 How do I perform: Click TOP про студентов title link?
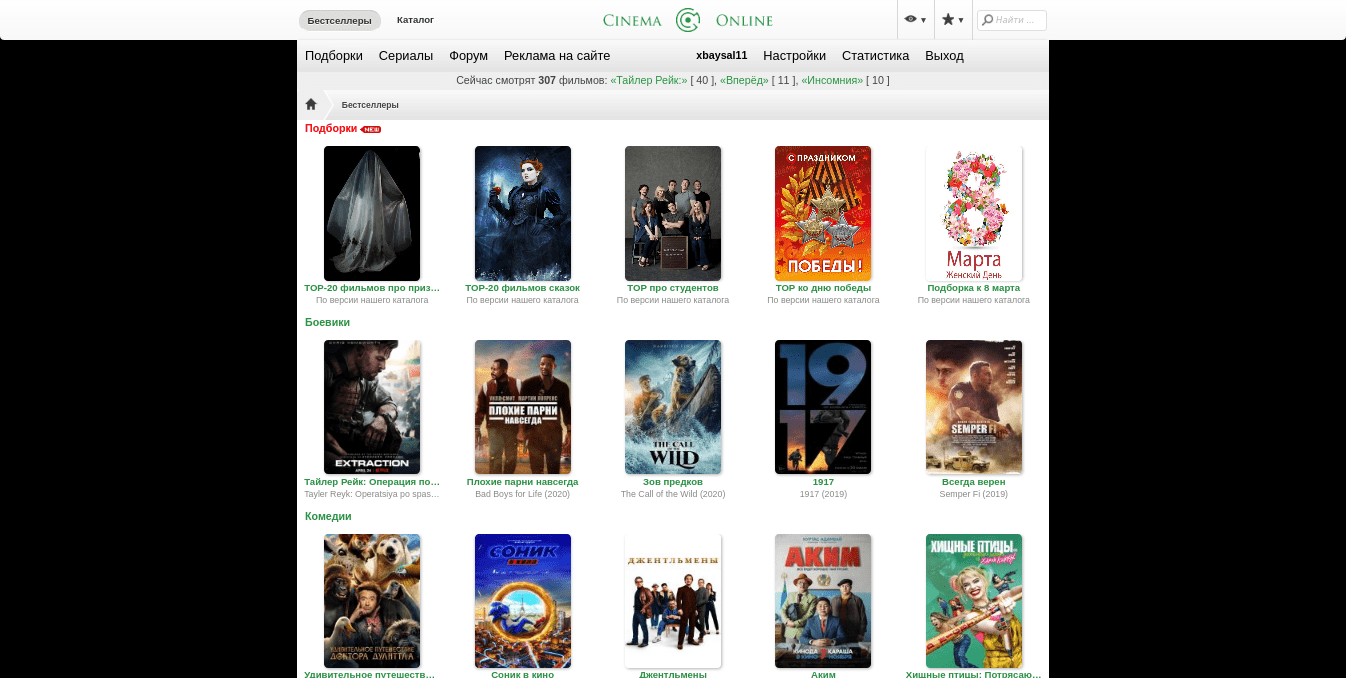pyautogui.click(x=673, y=288)
